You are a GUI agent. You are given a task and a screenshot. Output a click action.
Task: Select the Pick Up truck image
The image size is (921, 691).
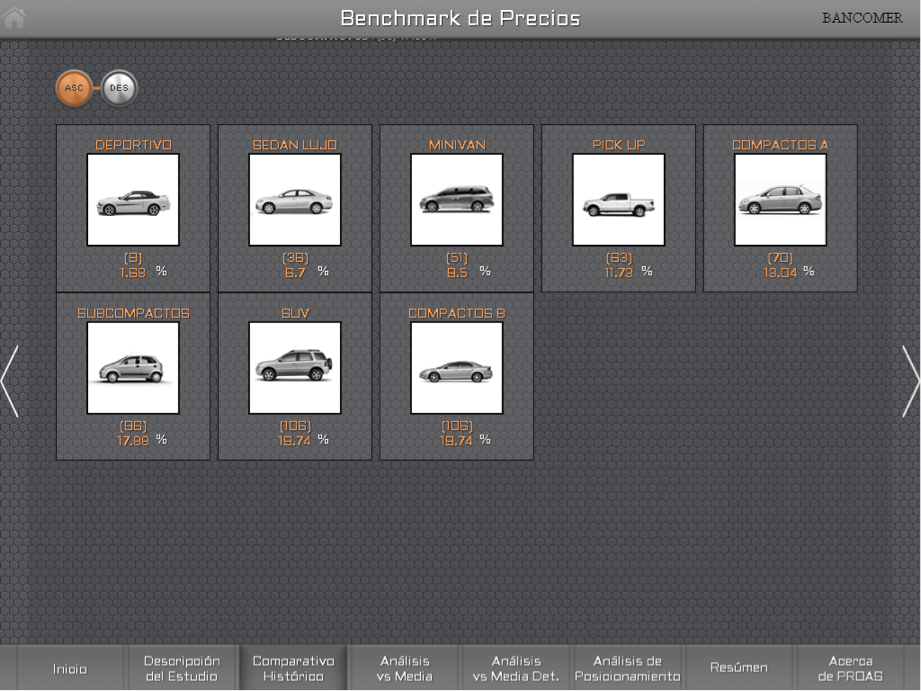(x=618, y=200)
